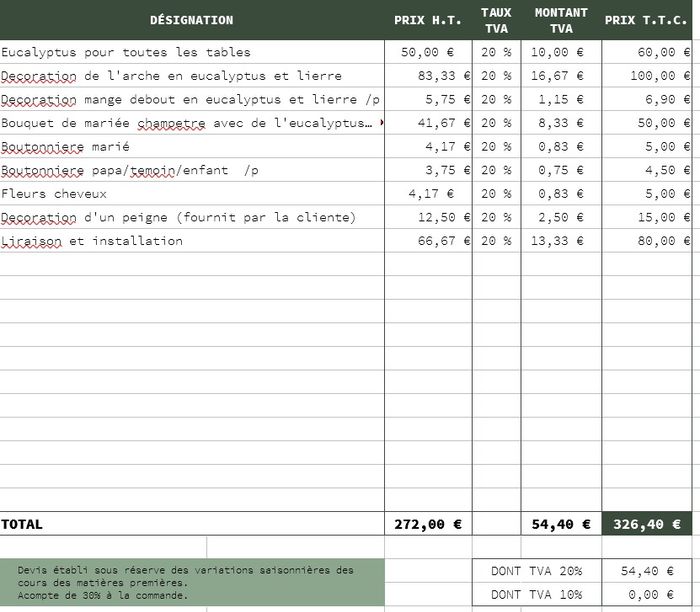This screenshot has height=612, width=700.
Task: Click the PRIX T.T.C. column header
Action: click(646, 20)
